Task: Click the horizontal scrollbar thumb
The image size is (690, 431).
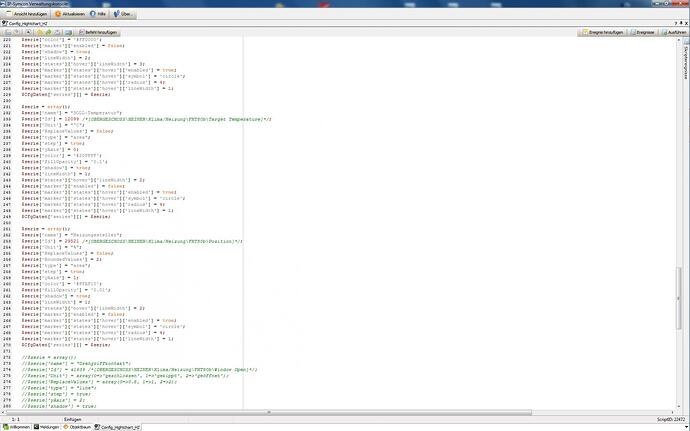Action: click(x=269, y=413)
